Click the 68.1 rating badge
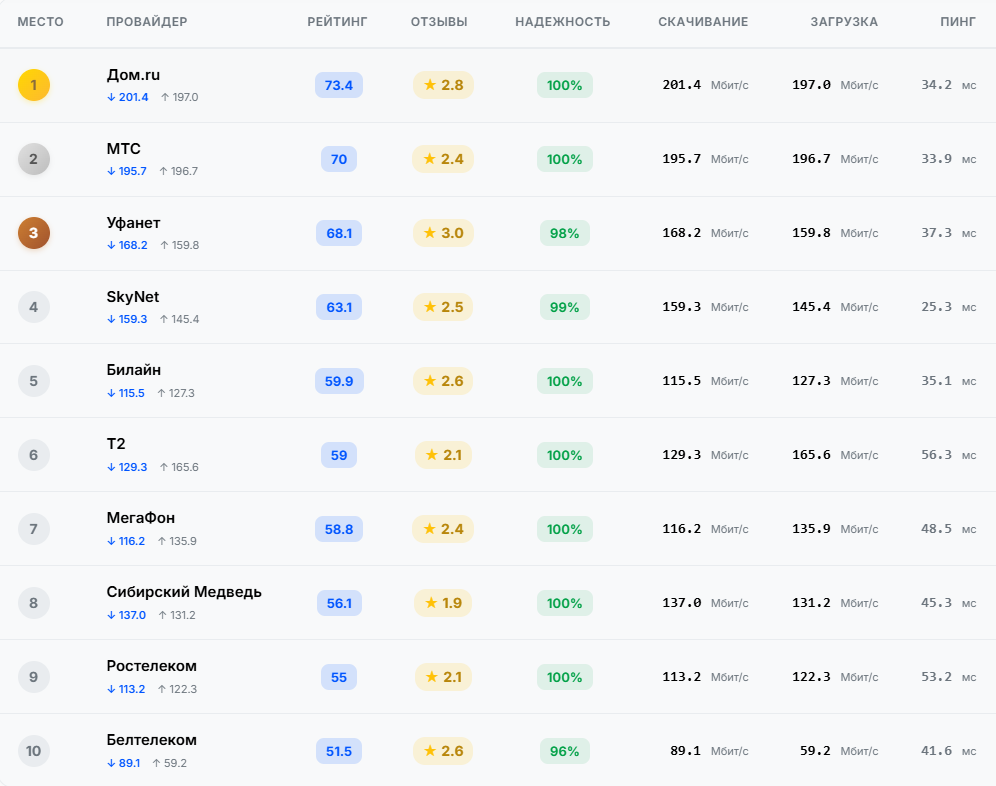Image resolution: width=996 pixels, height=786 pixels. point(339,233)
